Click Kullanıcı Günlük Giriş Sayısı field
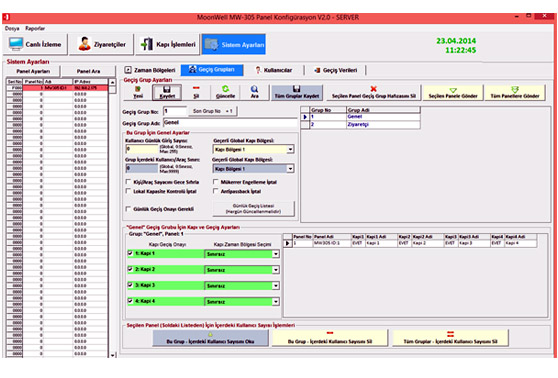Viewport: 558px width, 378px height. pyautogui.click(x=142, y=149)
